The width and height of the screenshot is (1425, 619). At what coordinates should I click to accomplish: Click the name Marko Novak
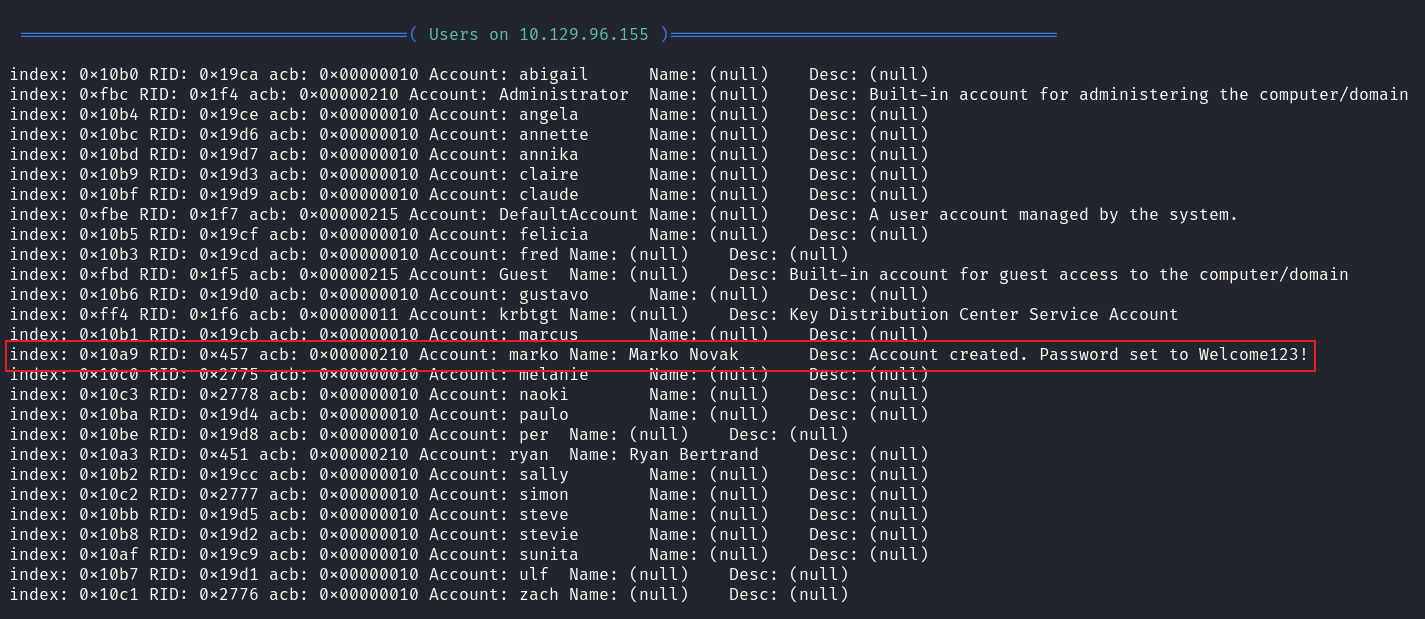[684, 354]
